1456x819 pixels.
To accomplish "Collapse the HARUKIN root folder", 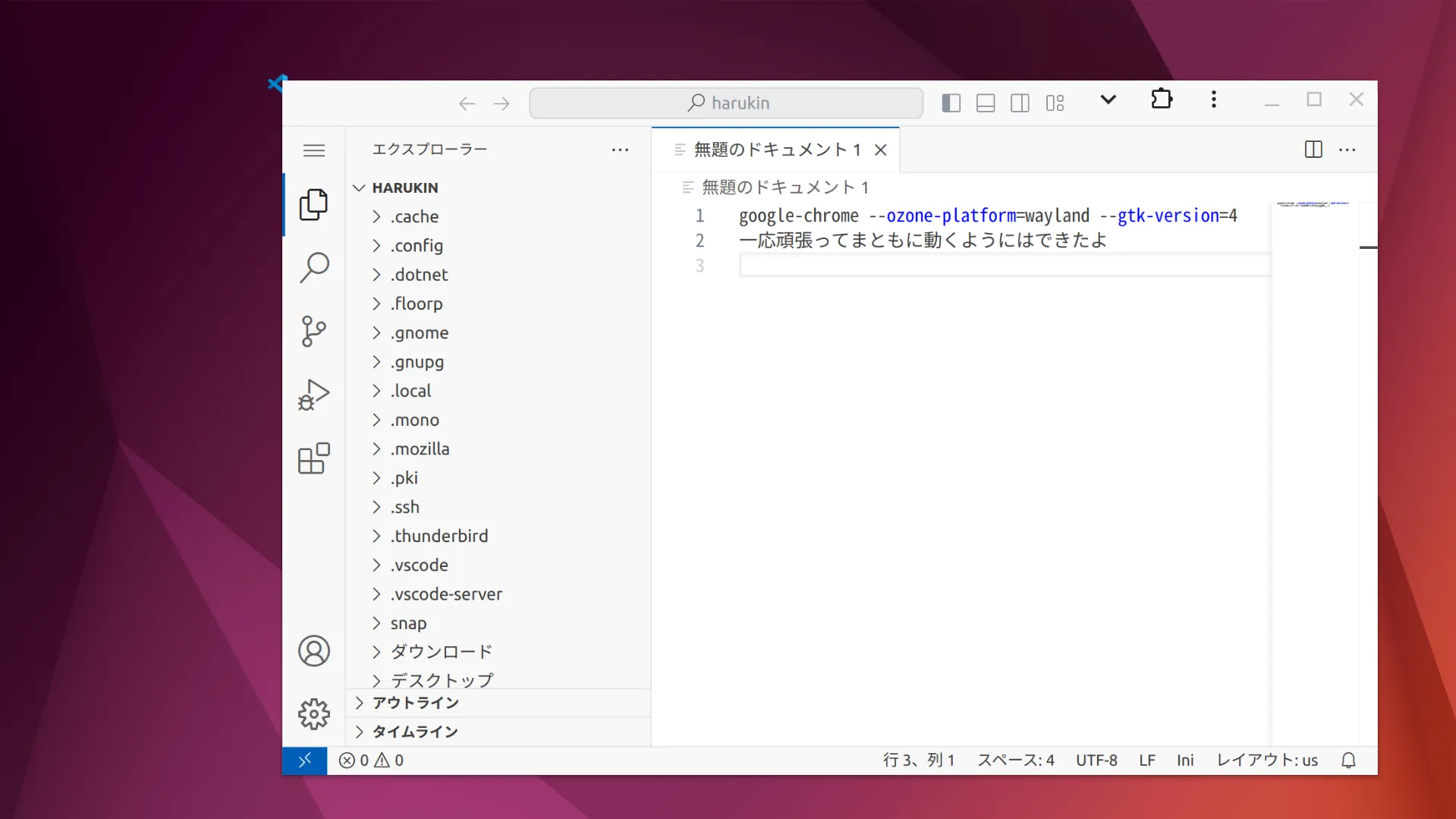I will coord(404,187).
